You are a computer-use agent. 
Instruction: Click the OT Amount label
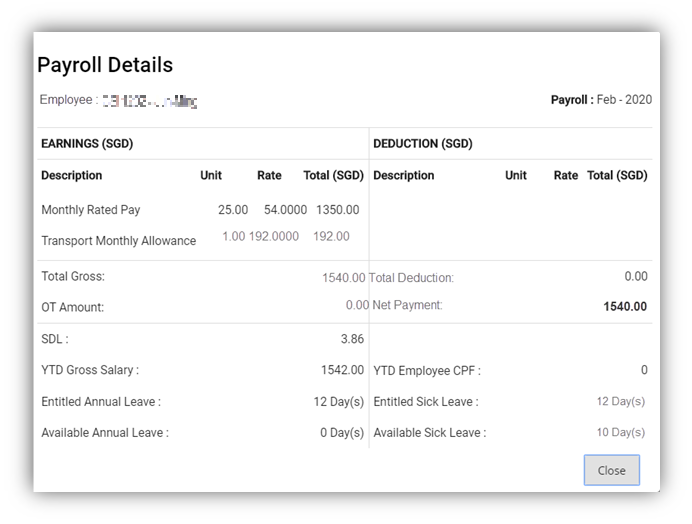click(x=72, y=307)
